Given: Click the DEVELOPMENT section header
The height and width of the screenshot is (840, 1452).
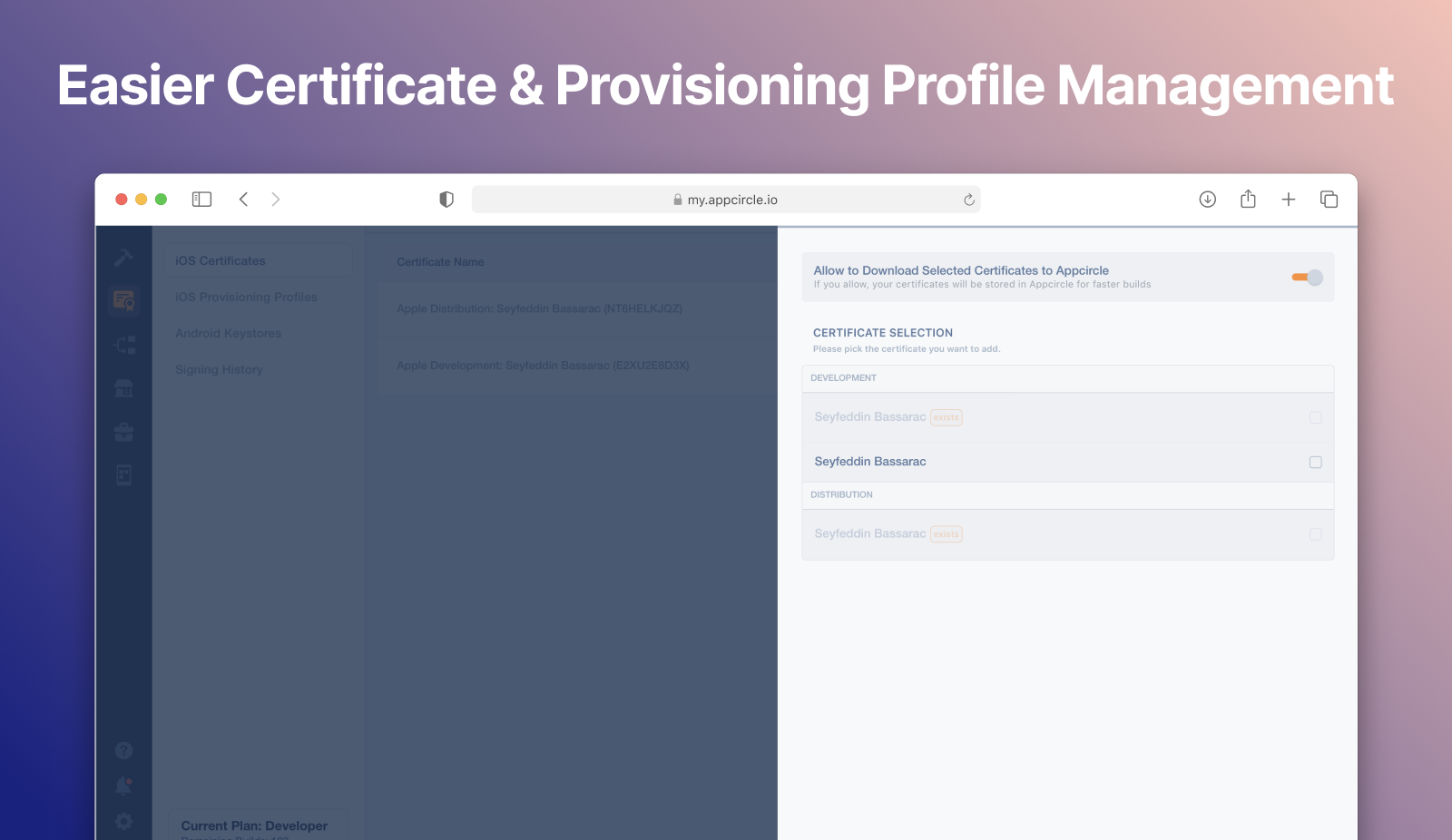Looking at the screenshot, I should pos(1068,378).
